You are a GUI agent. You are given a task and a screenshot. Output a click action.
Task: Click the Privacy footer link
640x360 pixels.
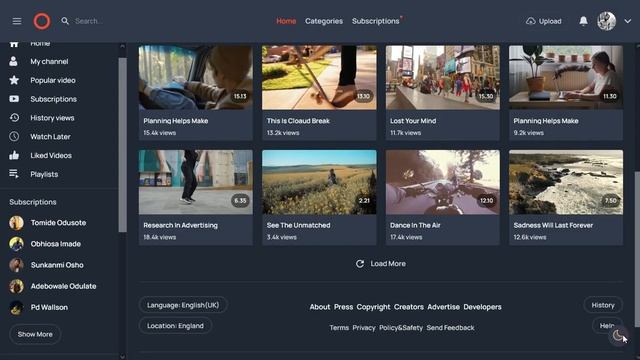364,328
